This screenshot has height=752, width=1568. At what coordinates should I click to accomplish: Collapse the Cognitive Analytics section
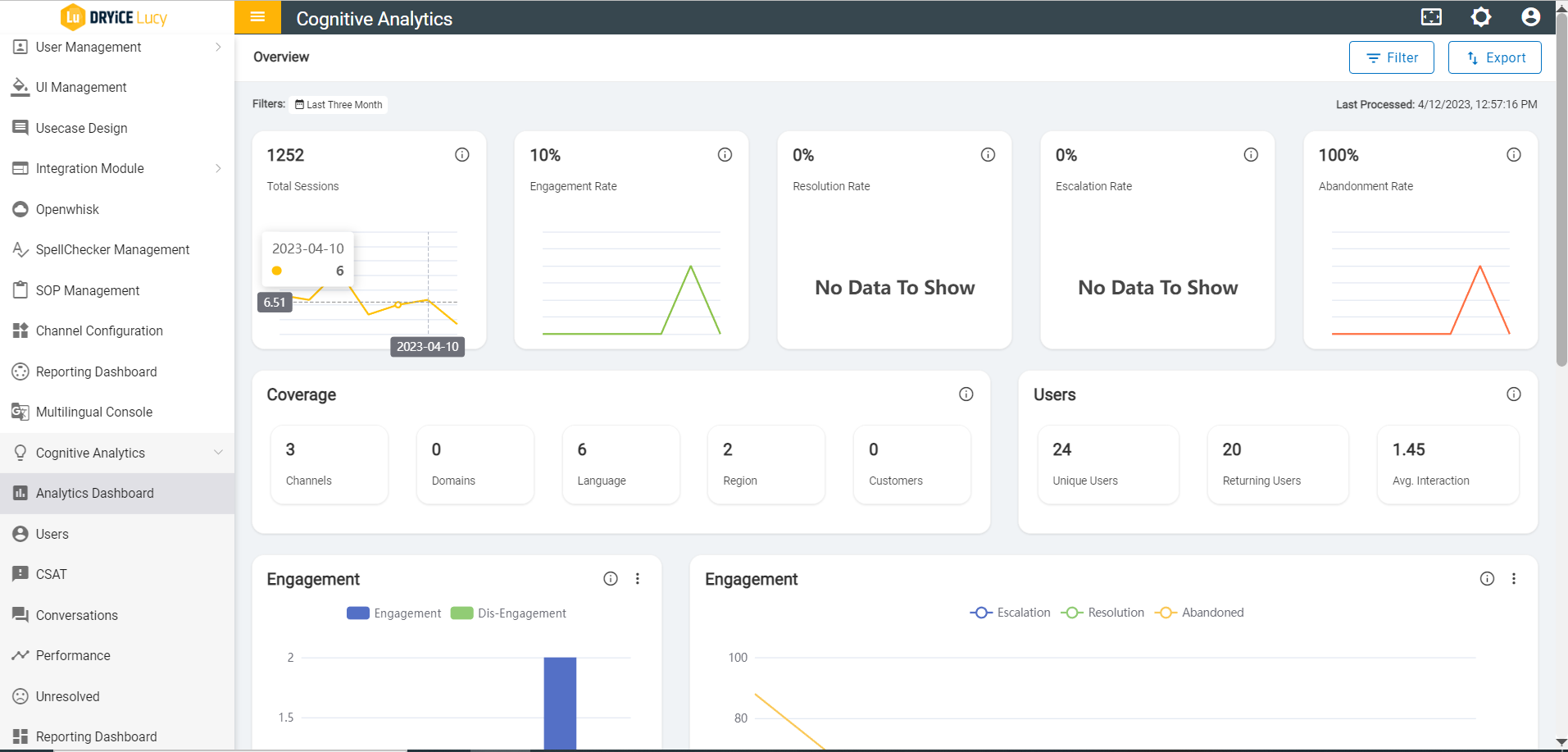pyautogui.click(x=218, y=453)
